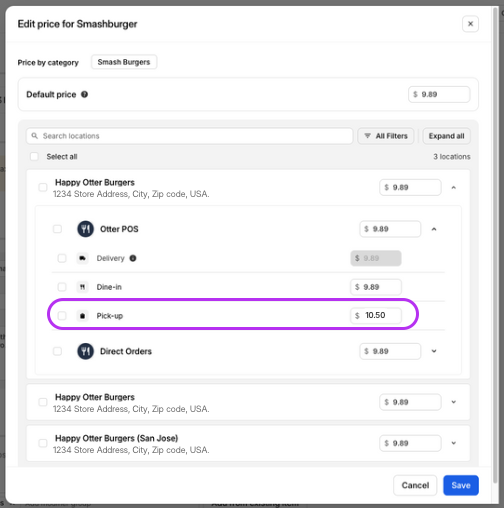Click Expand all button
This screenshot has width=504, height=508.
pyautogui.click(x=446, y=136)
